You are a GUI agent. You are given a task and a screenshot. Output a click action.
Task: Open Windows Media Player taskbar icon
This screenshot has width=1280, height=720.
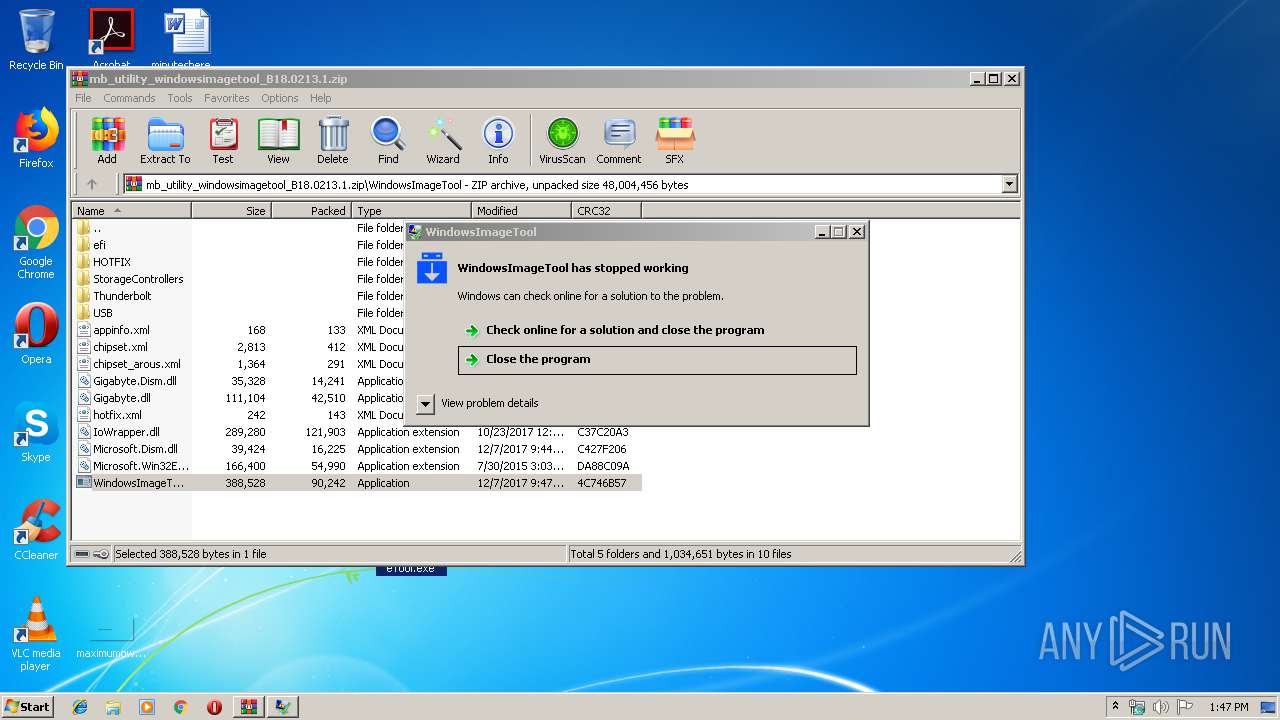(x=147, y=707)
